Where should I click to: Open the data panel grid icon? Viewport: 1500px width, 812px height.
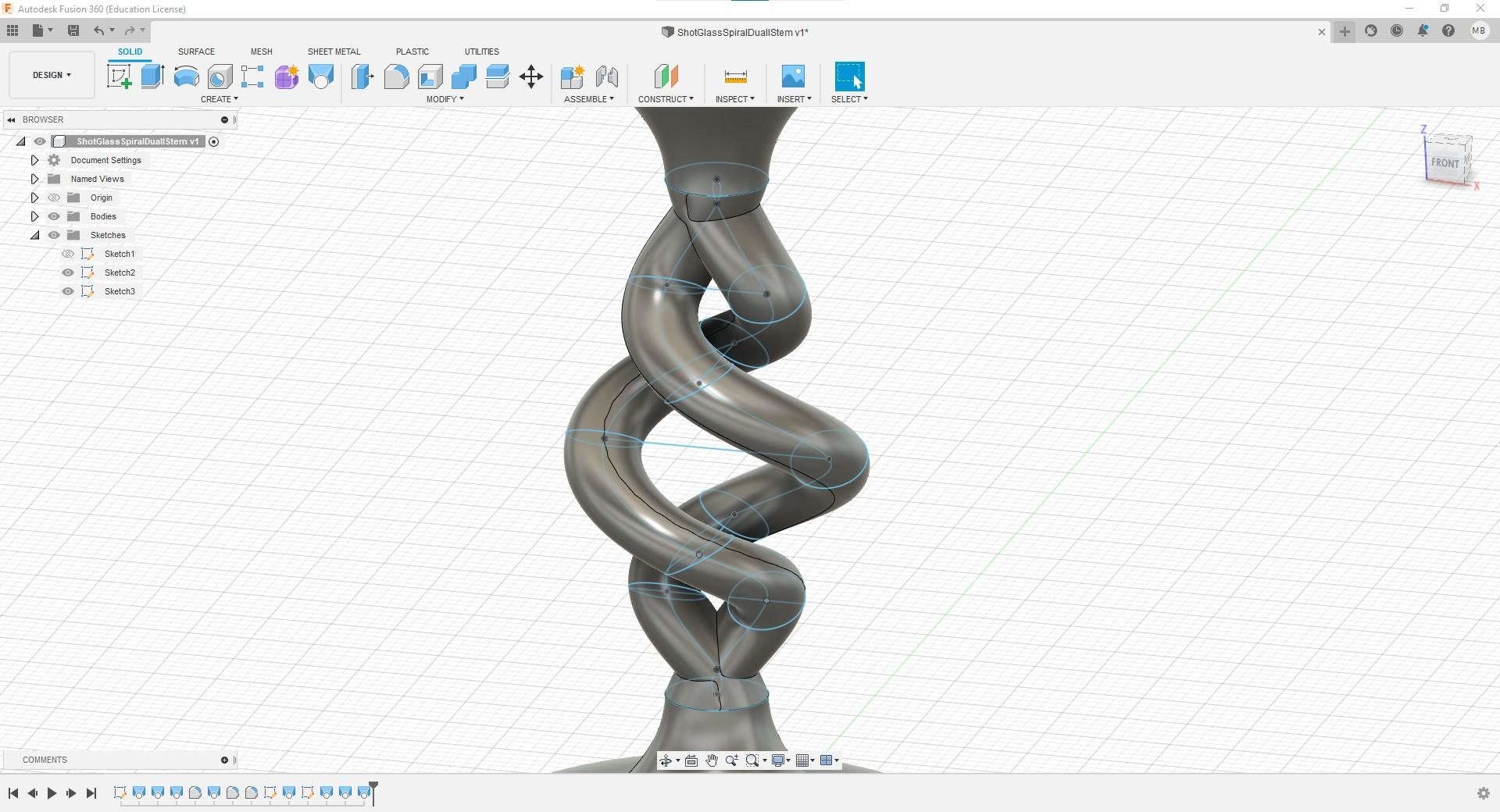(x=12, y=30)
